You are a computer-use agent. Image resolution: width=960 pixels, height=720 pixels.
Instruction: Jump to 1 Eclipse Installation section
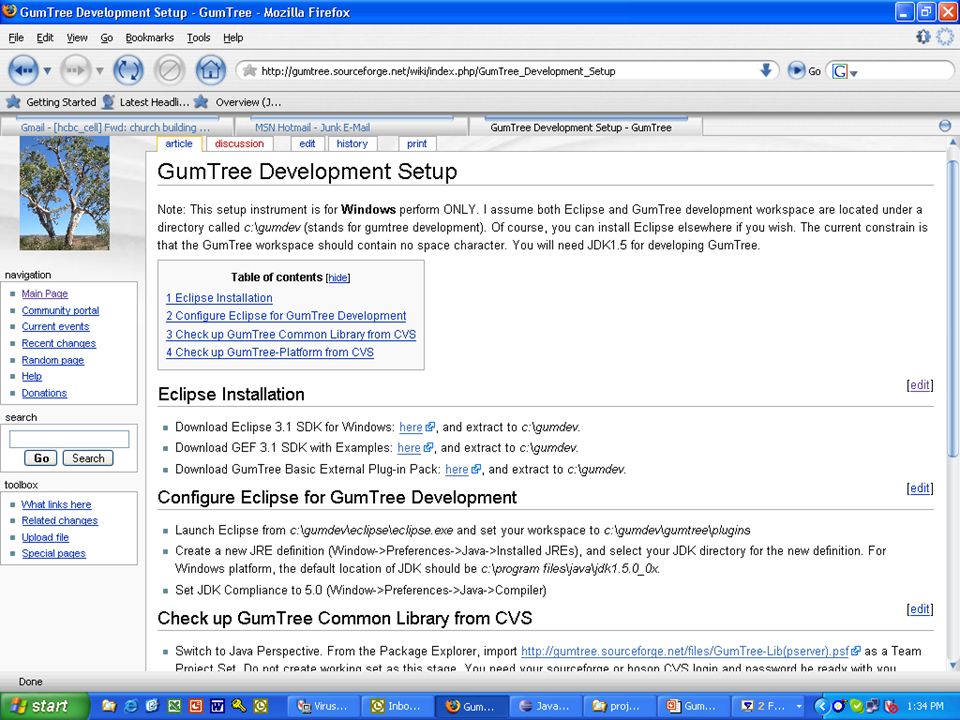pyautogui.click(x=219, y=298)
